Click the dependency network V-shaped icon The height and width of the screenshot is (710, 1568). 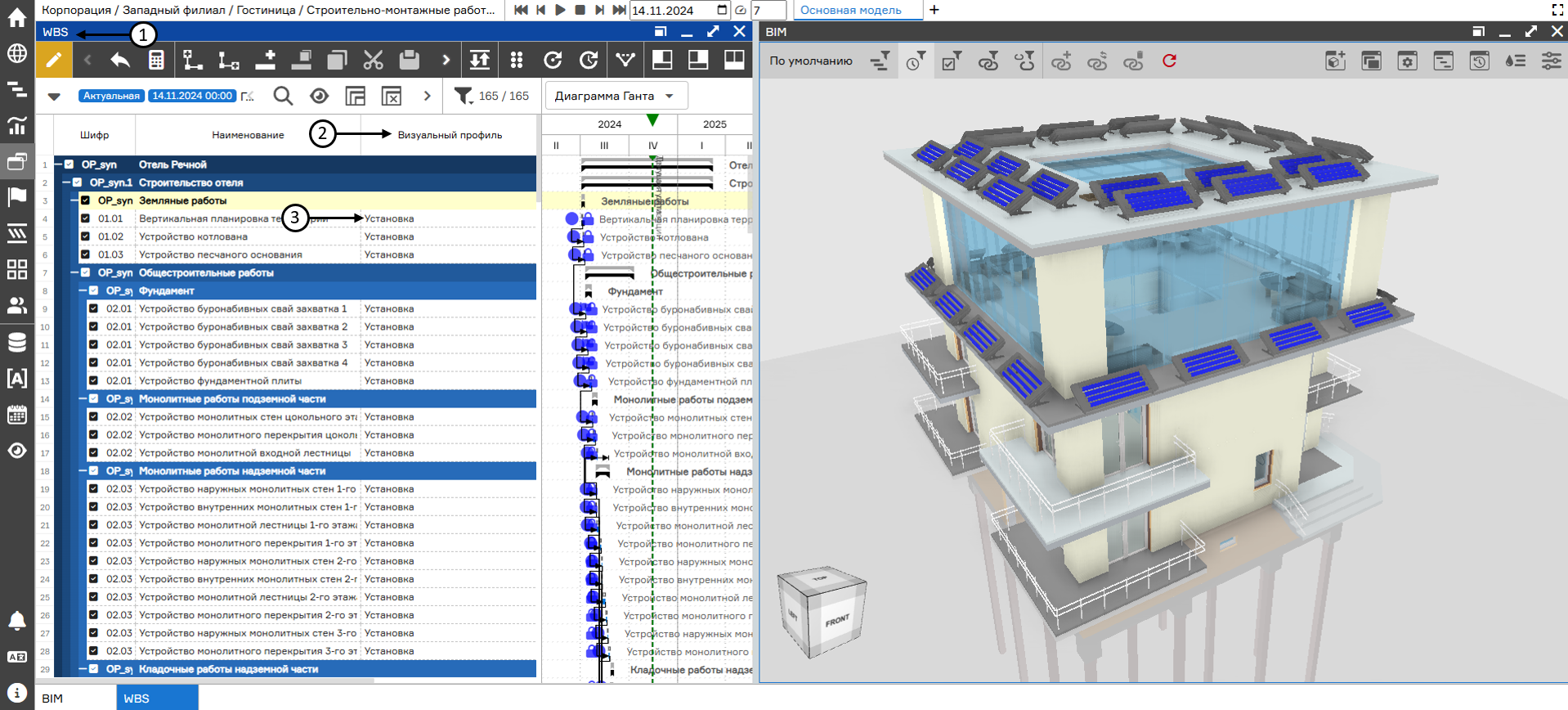coord(625,60)
